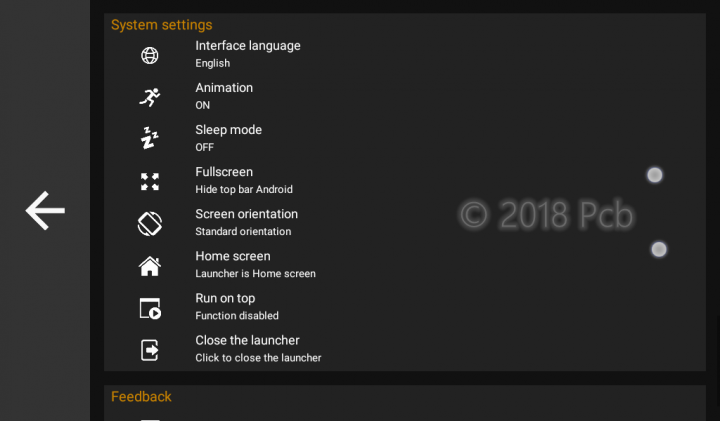The height and width of the screenshot is (421, 720).
Task: Go back using the left arrow
Action: tap(45, 211)
